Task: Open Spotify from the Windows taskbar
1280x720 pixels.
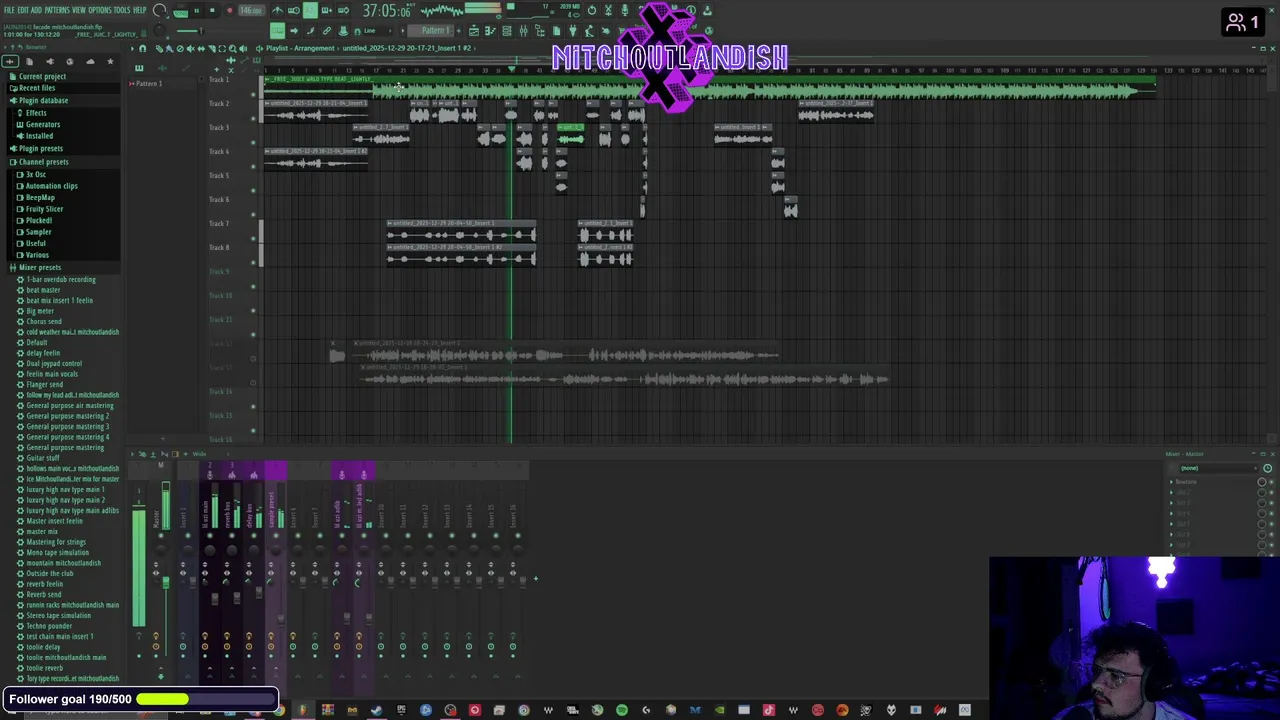Action: (x=621, y=710)
